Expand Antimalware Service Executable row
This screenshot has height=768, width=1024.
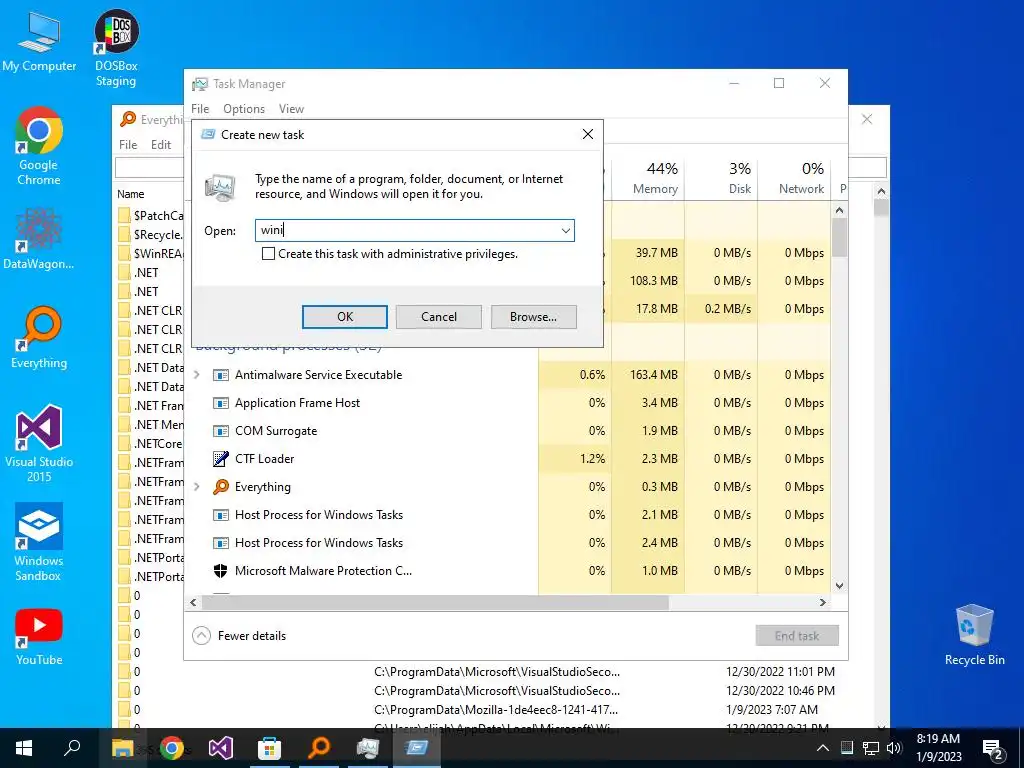click(x=197, y=375)
